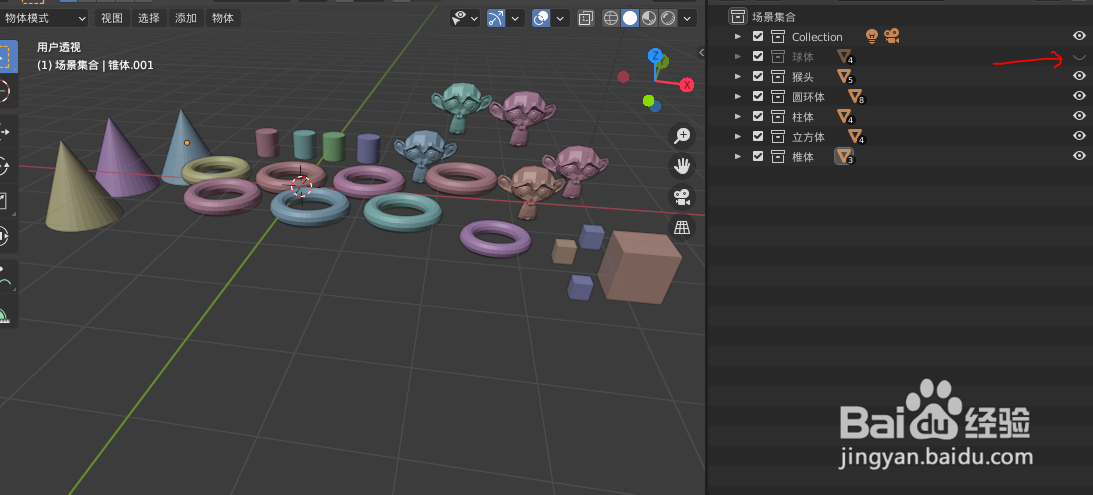This screenshot has height=495, width=1093.
Task: Show the hidden 球体 collection via closed eye
Action: (1079, 56)
